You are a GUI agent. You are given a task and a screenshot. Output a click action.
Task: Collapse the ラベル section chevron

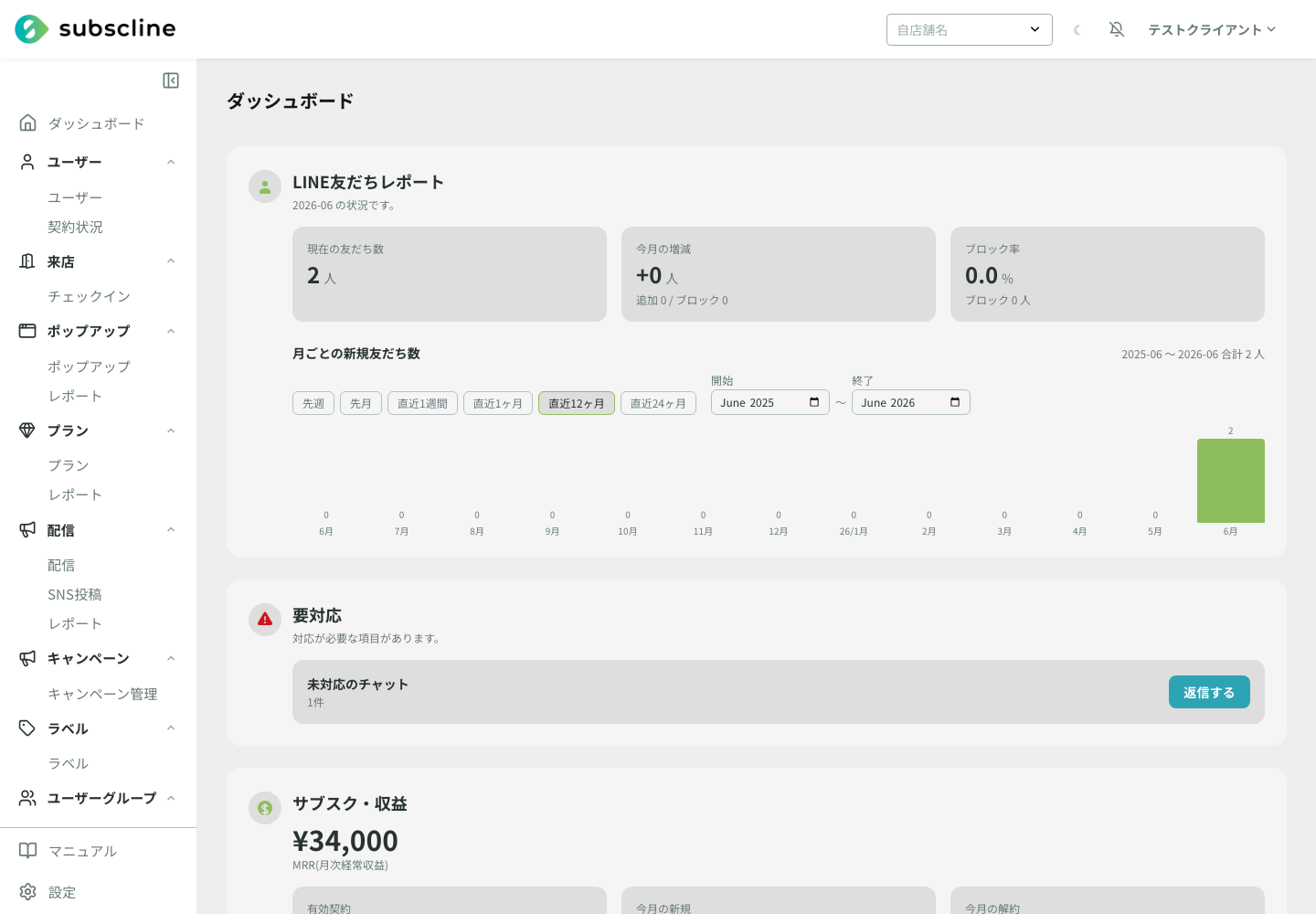pyautogui.click(x=171, y=728)
